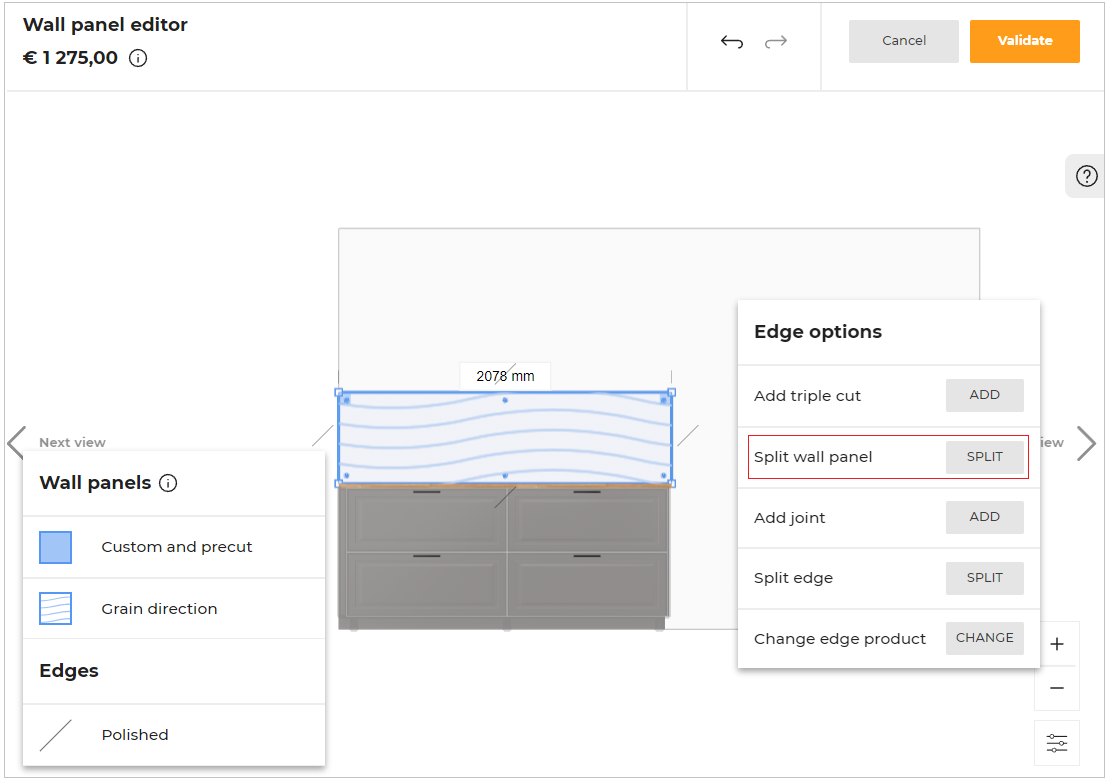The width and height of the screenshot is (1107, 782).
Task: Open the help question mark icon
Action: click(x=1086, y=176)
